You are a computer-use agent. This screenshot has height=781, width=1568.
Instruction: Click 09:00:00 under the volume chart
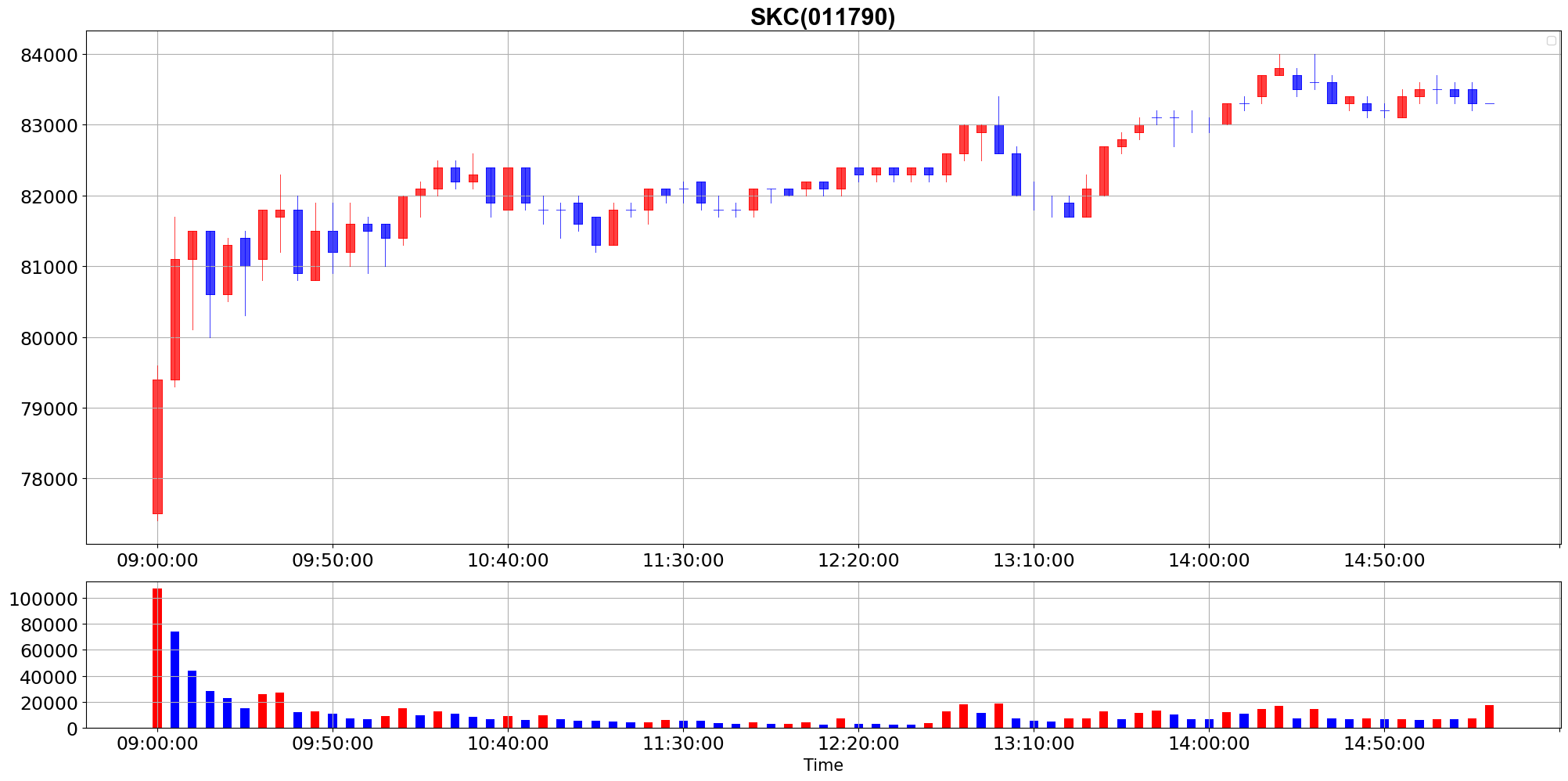coord(157,744)
